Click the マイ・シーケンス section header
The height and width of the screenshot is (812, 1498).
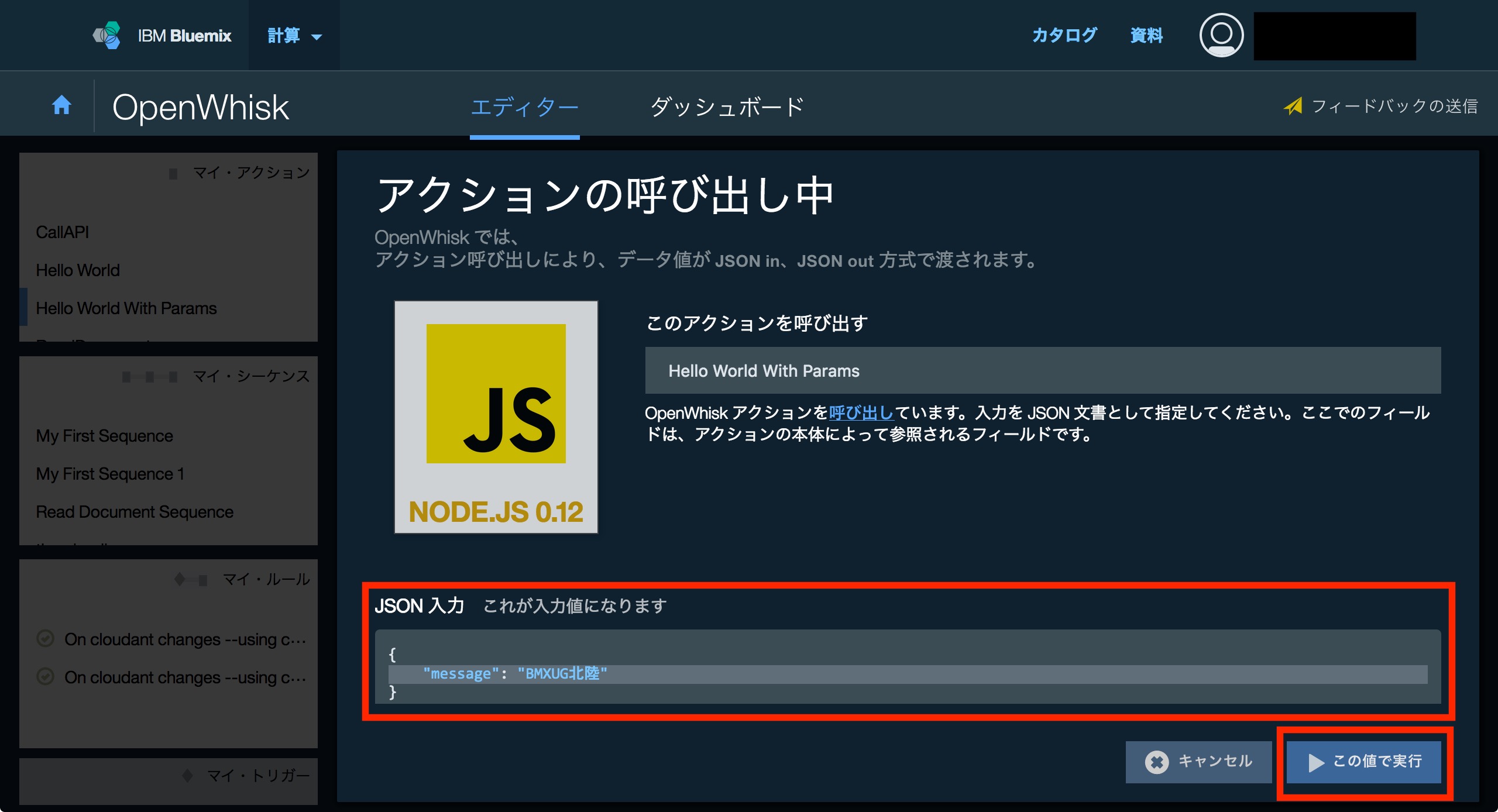[251, 376]
